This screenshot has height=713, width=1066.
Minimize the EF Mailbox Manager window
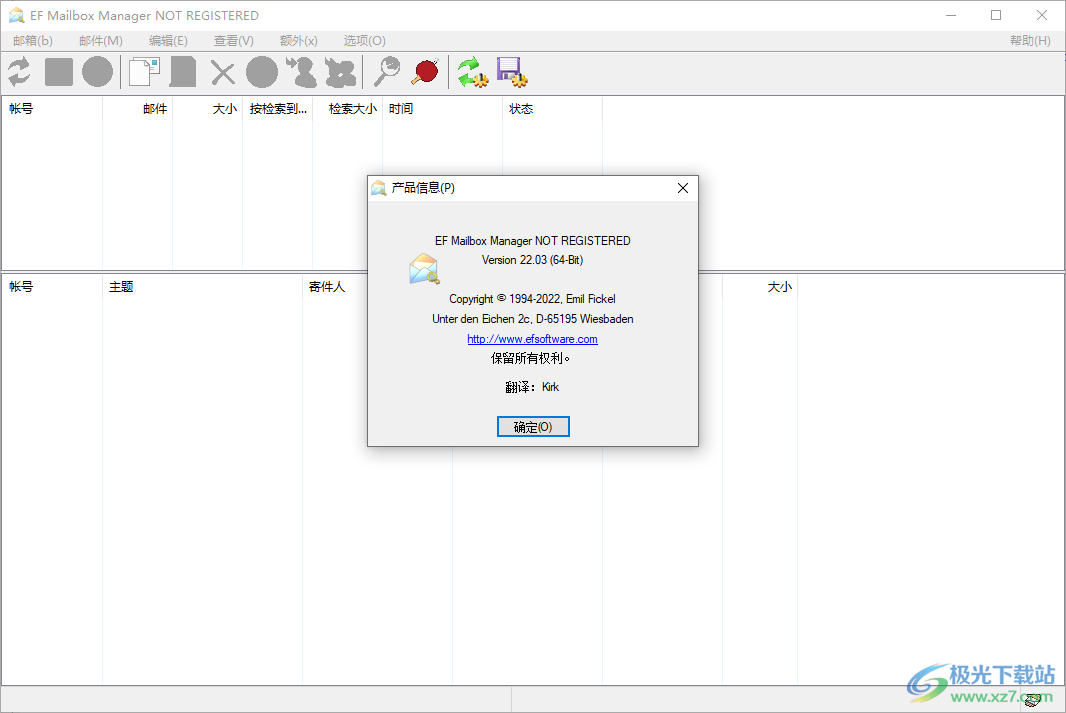coord(951,15)
